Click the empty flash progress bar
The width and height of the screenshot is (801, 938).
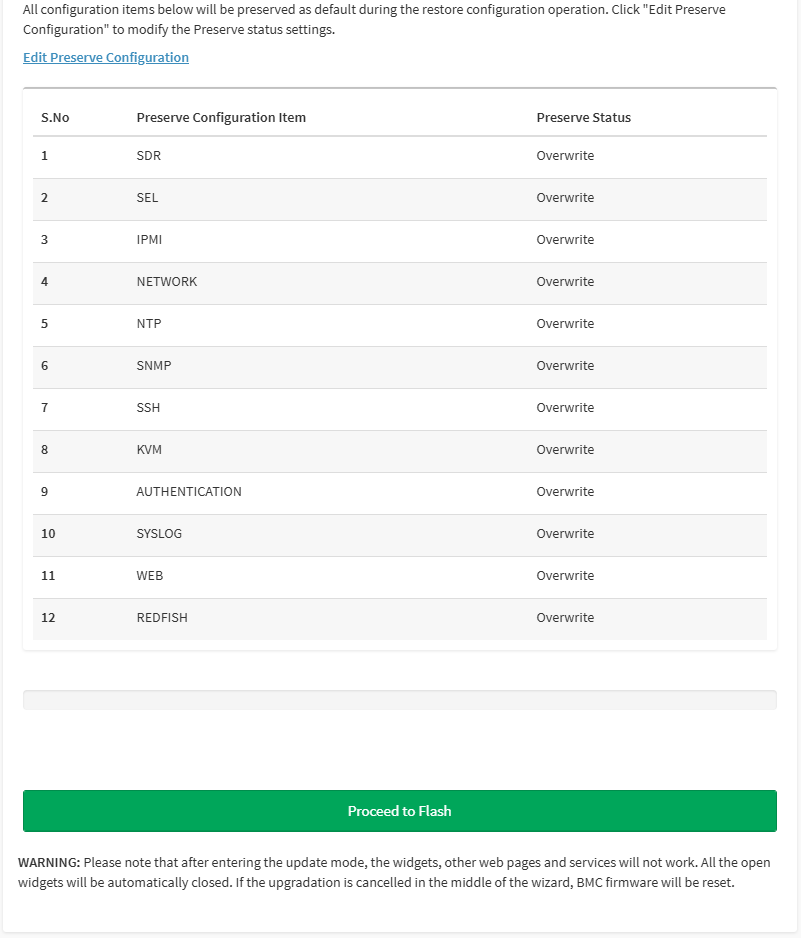coord(400,700)
